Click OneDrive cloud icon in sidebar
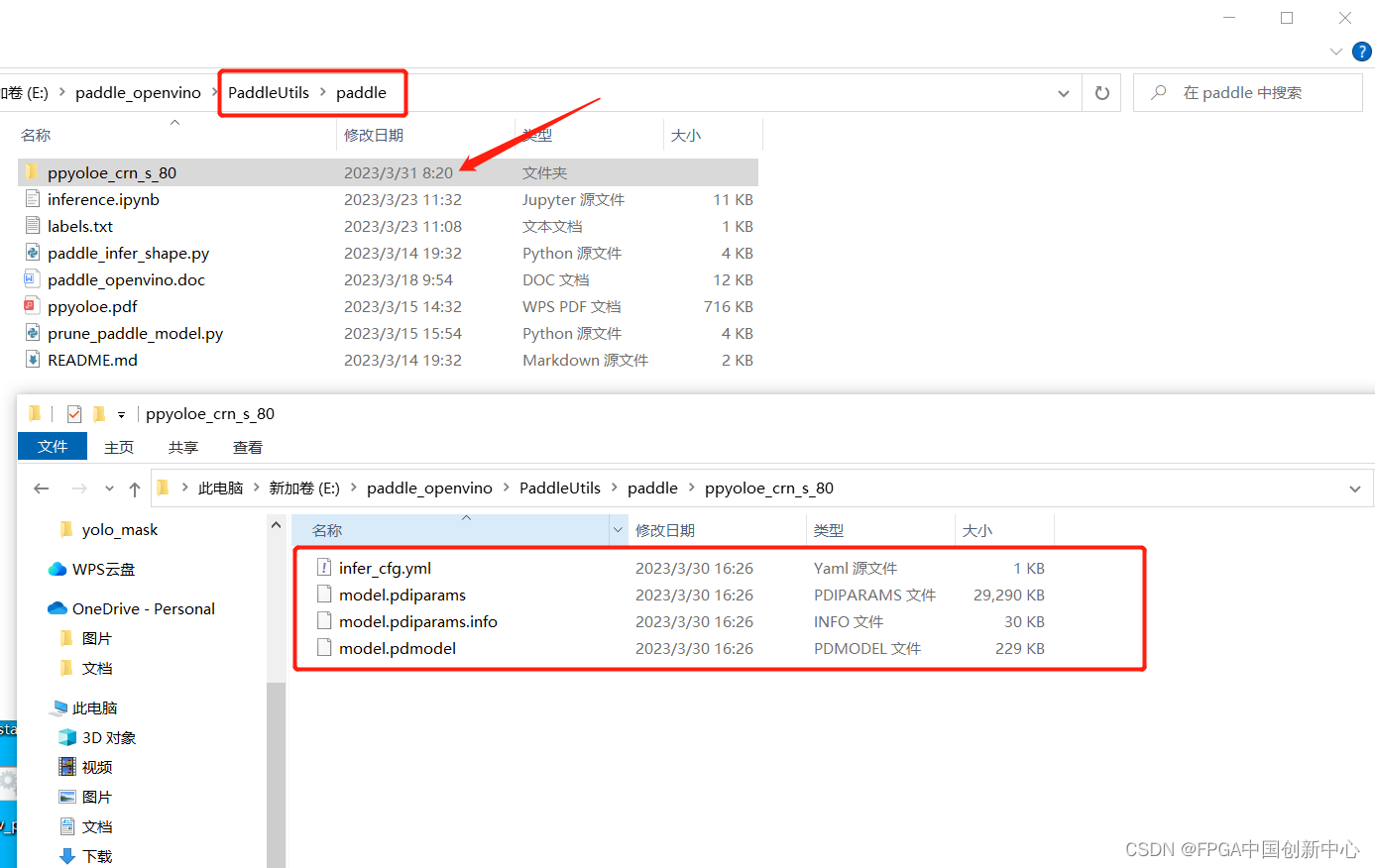The image size is (1375, 868). tap(57, 608)
